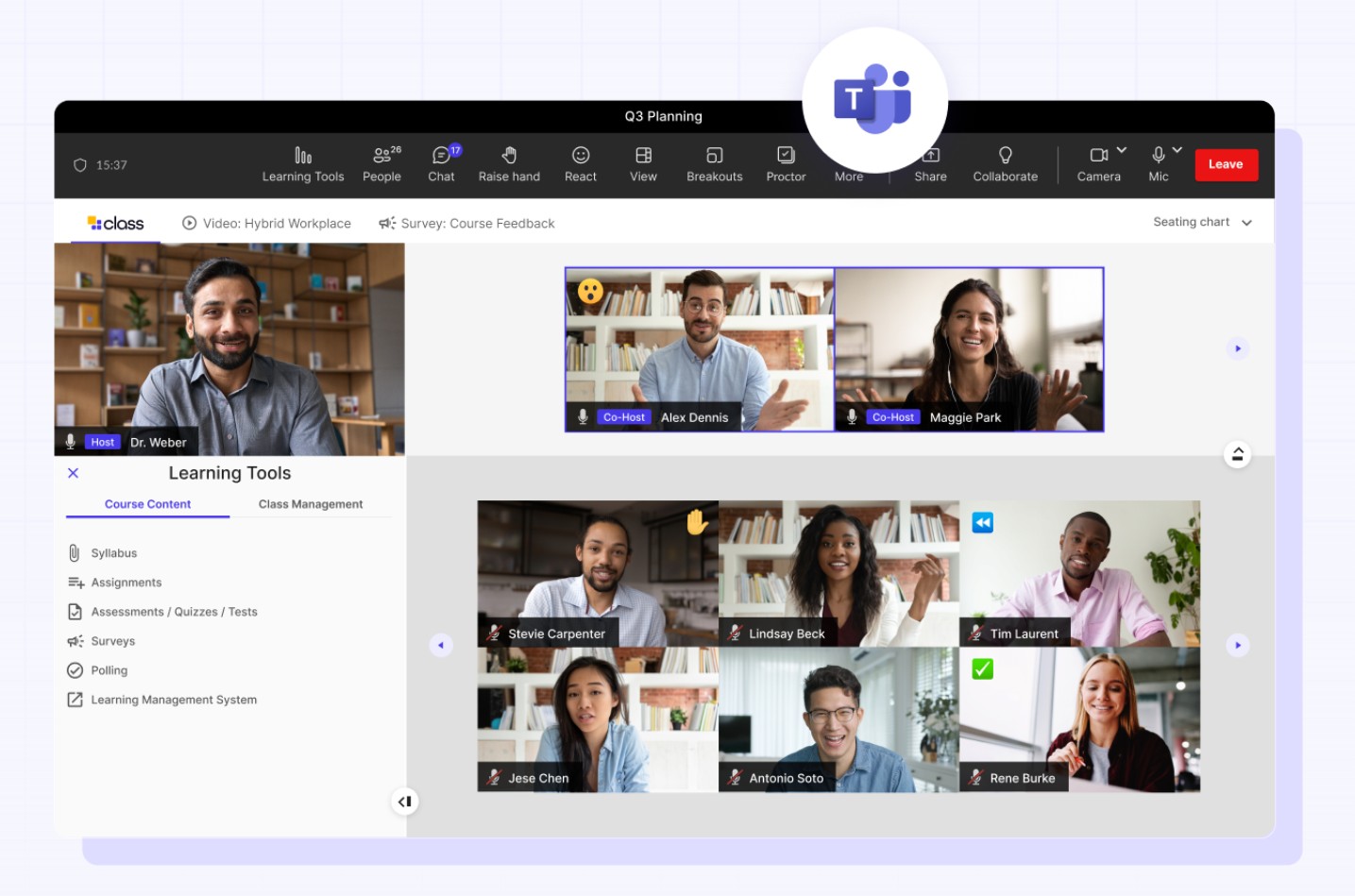Open Learning Tools in the meeting toolbar
The width and height of the screenshot is (1355, 896).
[x=303, y=164]
